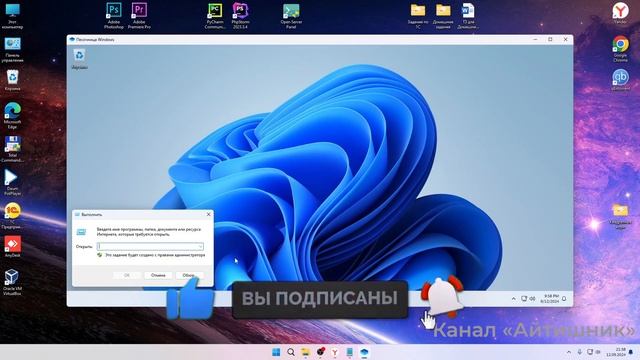Click the «ОК» button in the Run dialog
The width and height of the screenshot is (640, 360).
pyautogui.click(x=127, y=275)
